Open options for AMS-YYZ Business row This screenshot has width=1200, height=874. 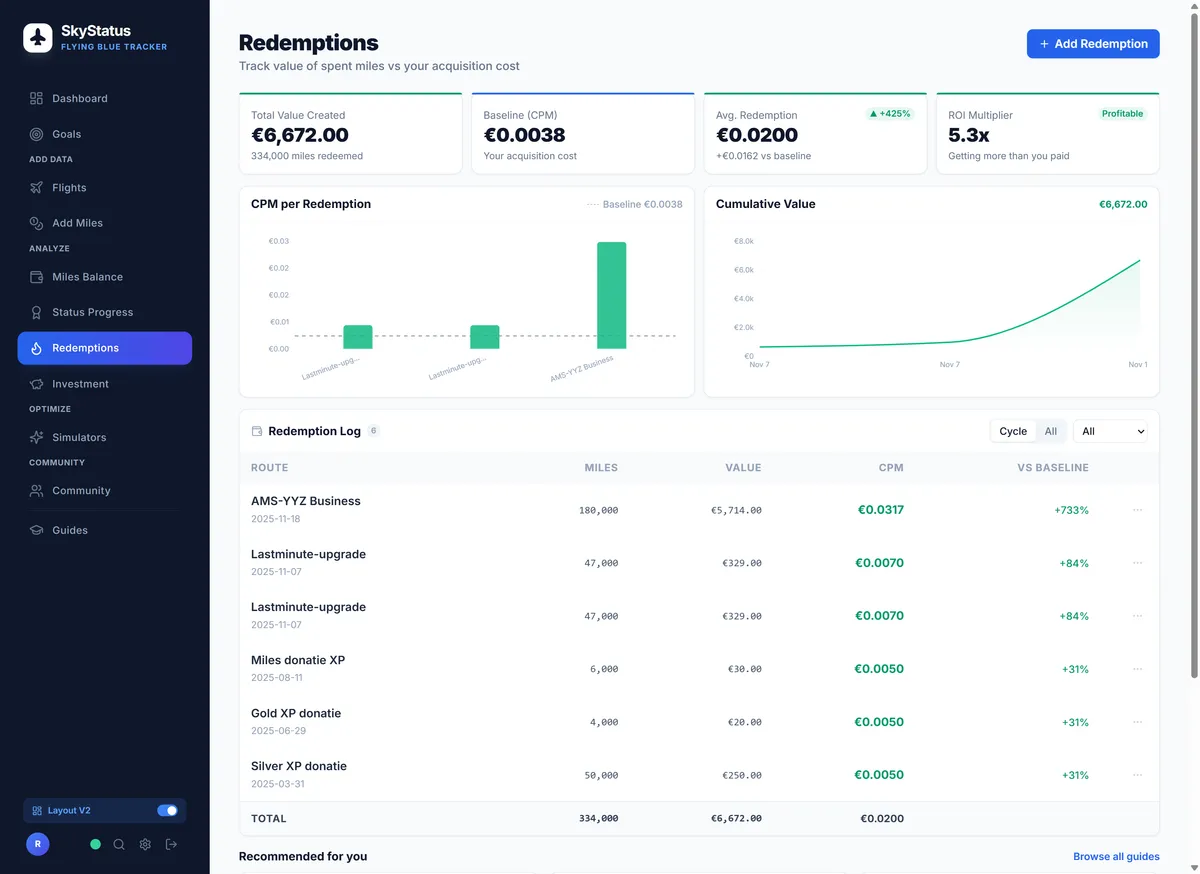1137,510
